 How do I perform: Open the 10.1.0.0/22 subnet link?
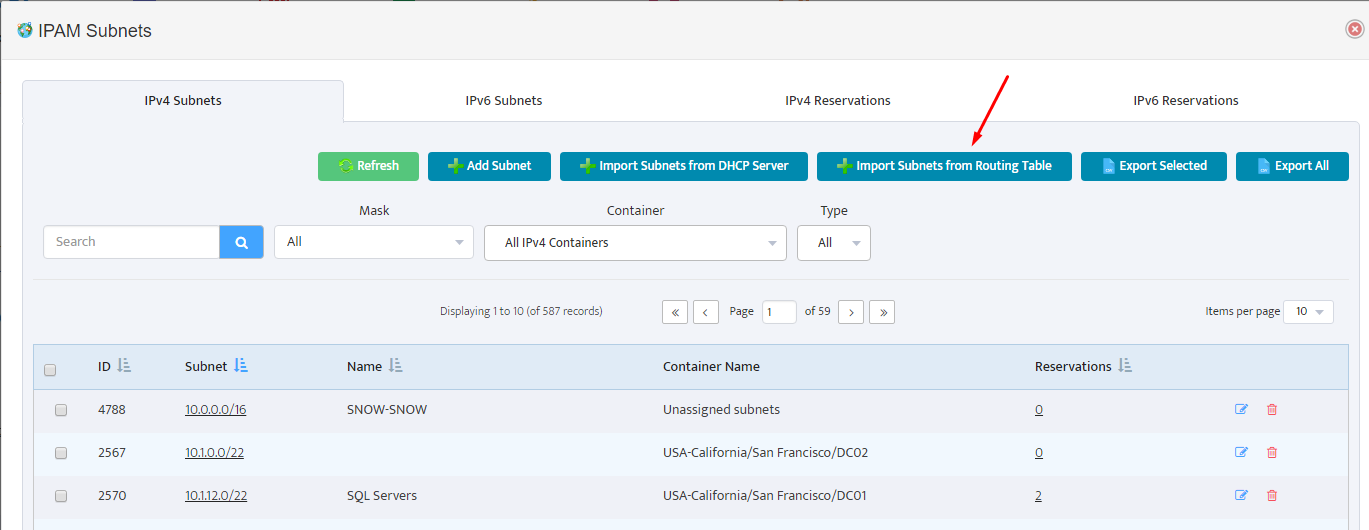tap(214, 452)
